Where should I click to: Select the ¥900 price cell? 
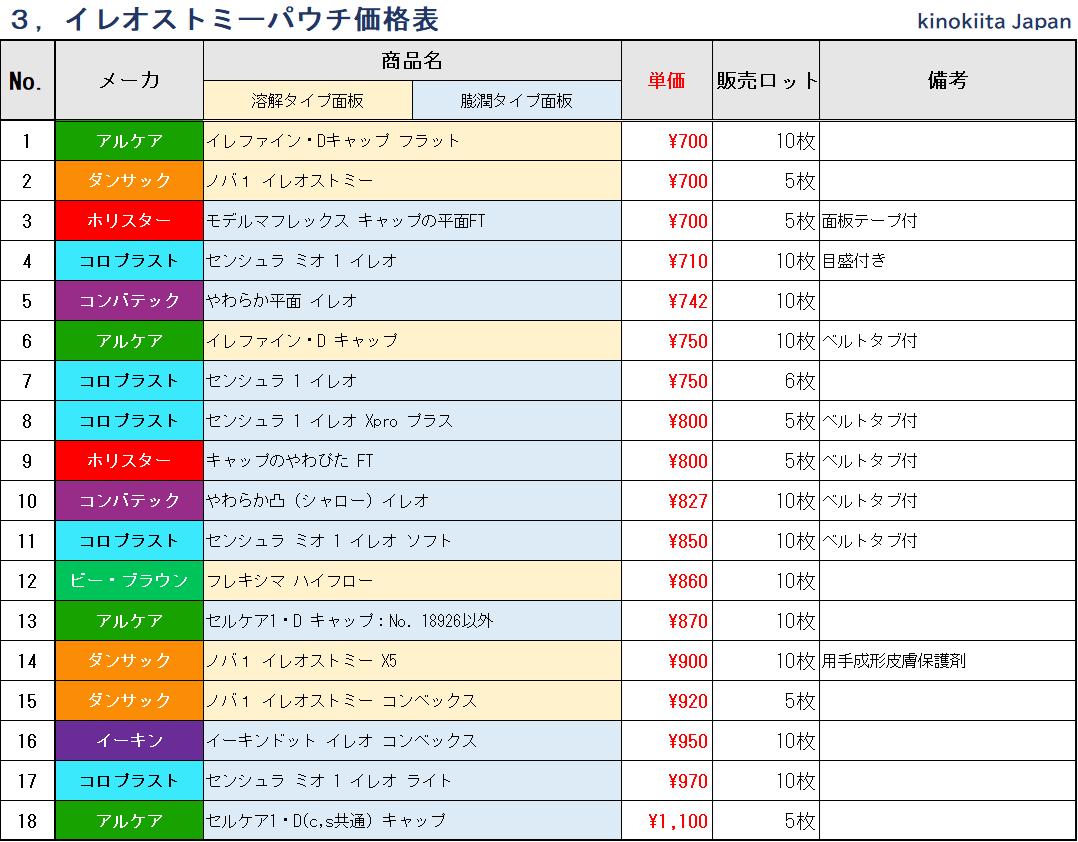[x=667, y=660]
